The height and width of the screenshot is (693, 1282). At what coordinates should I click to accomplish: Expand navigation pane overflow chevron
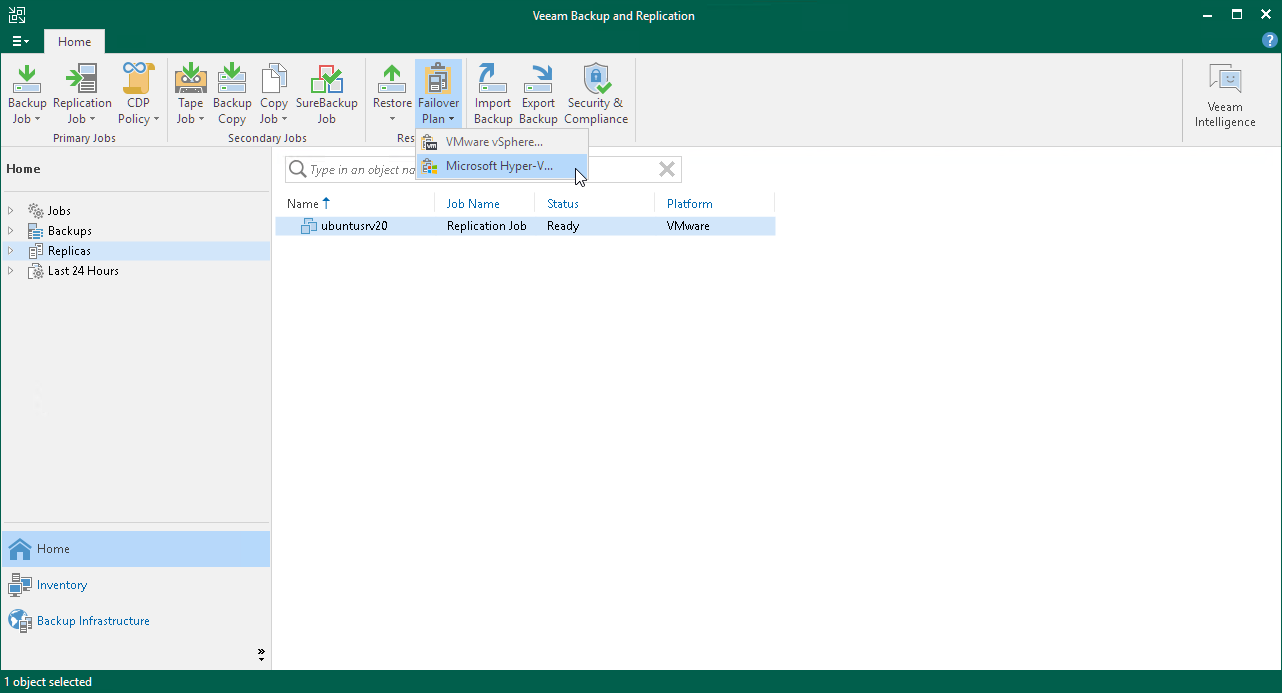coord(261,654)
